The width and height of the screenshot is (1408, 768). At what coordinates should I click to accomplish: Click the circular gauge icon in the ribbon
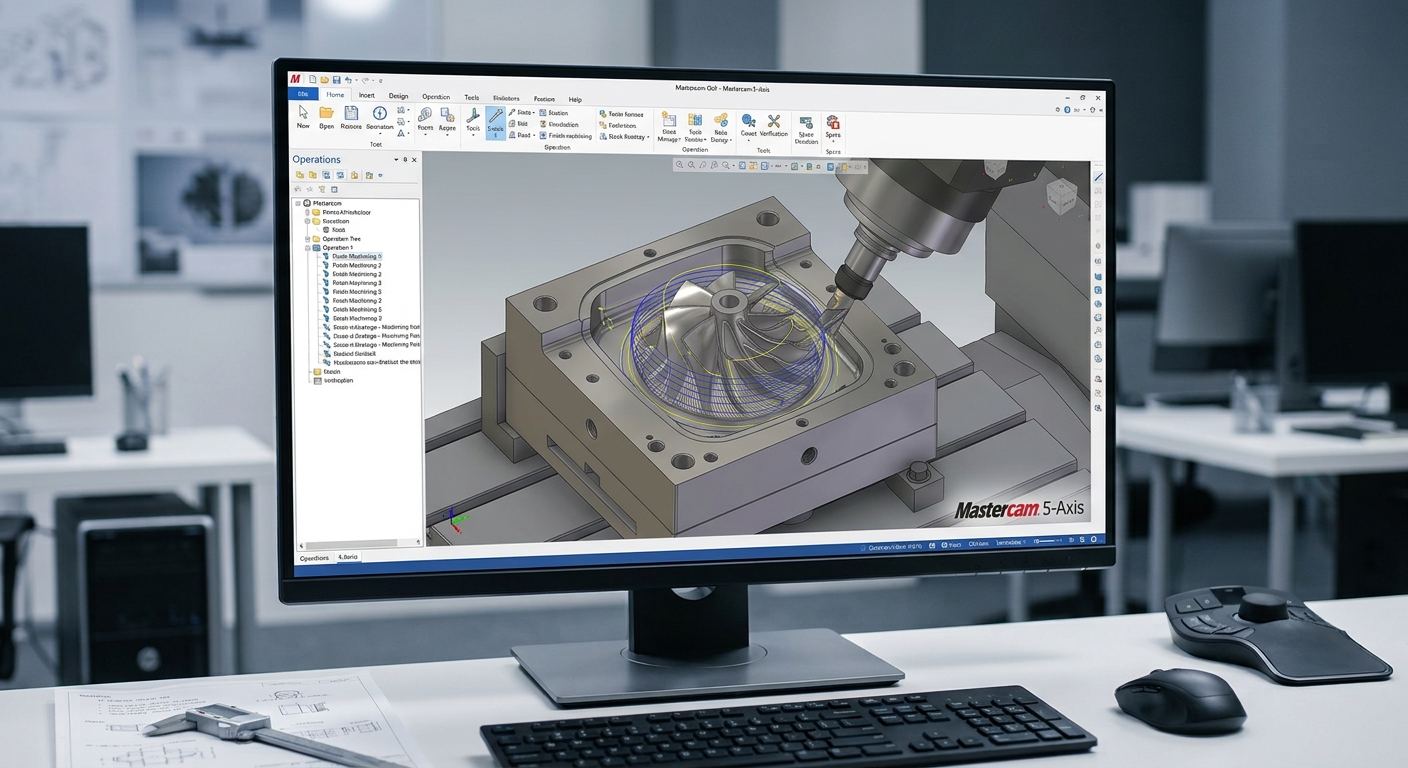pos(380,113)
